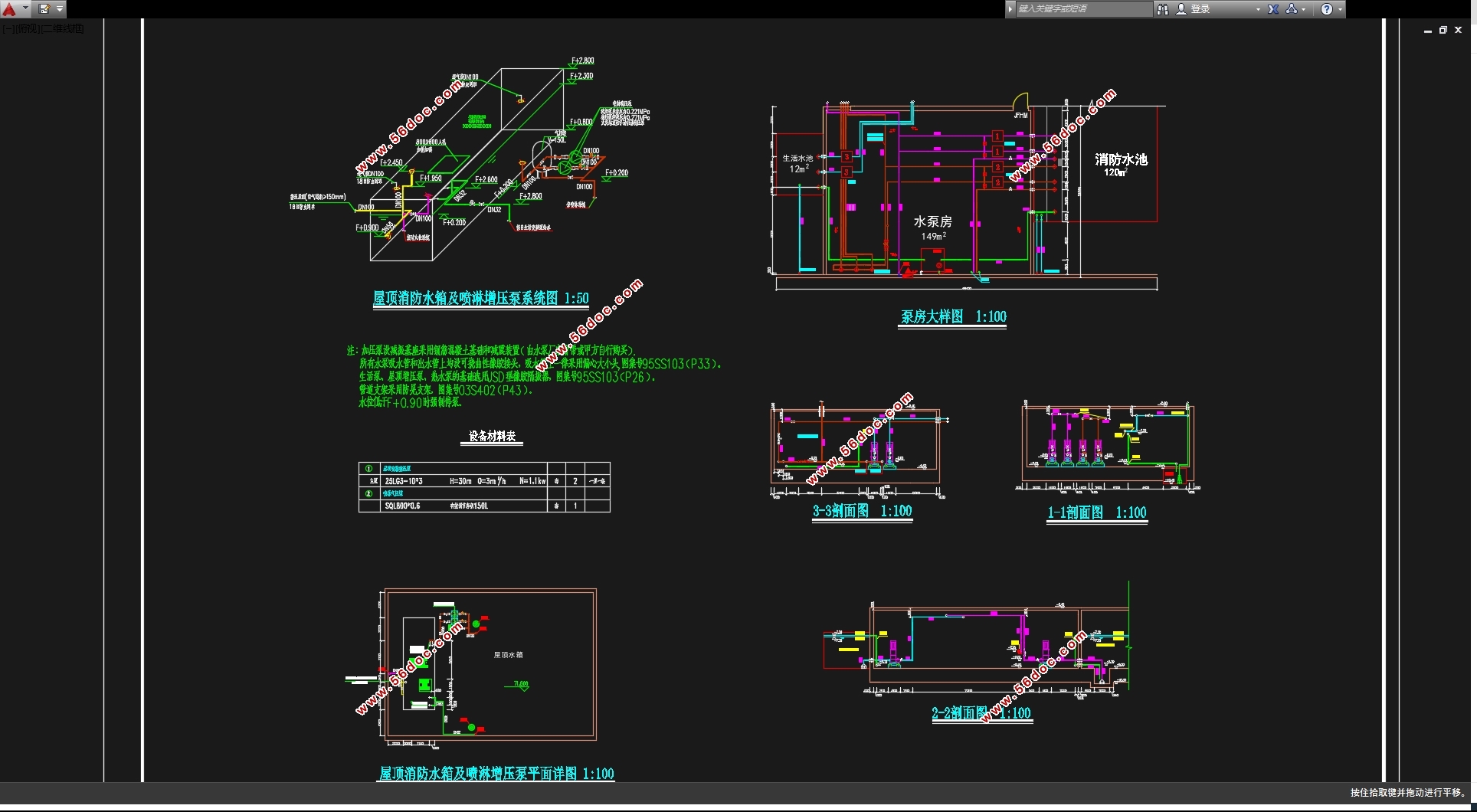The height and width of the screenshot is (812, 1477).
Task: Expand the Customize Quick Access Toolbar dropdown
Action: 60,9
